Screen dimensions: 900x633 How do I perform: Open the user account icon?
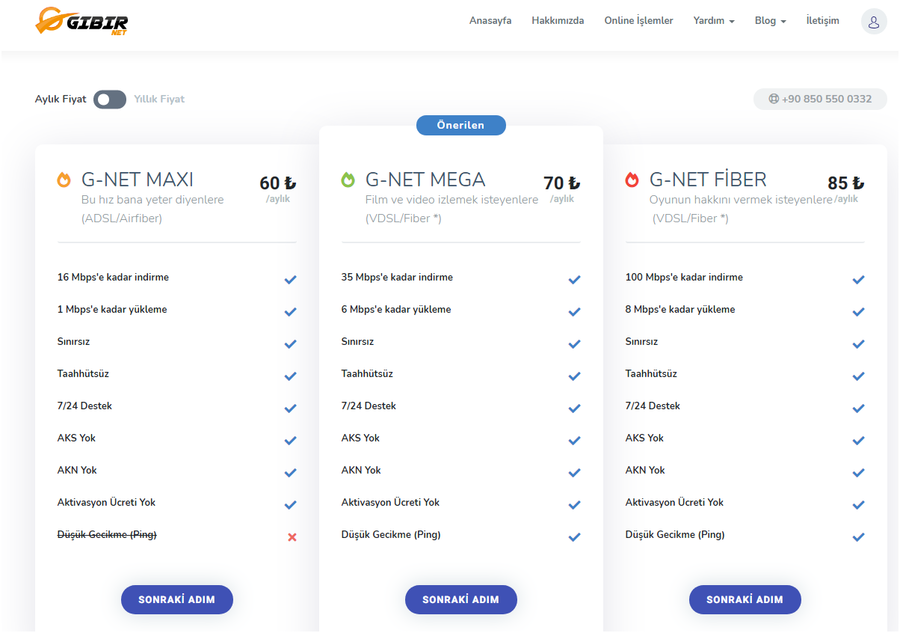[874, 22]
